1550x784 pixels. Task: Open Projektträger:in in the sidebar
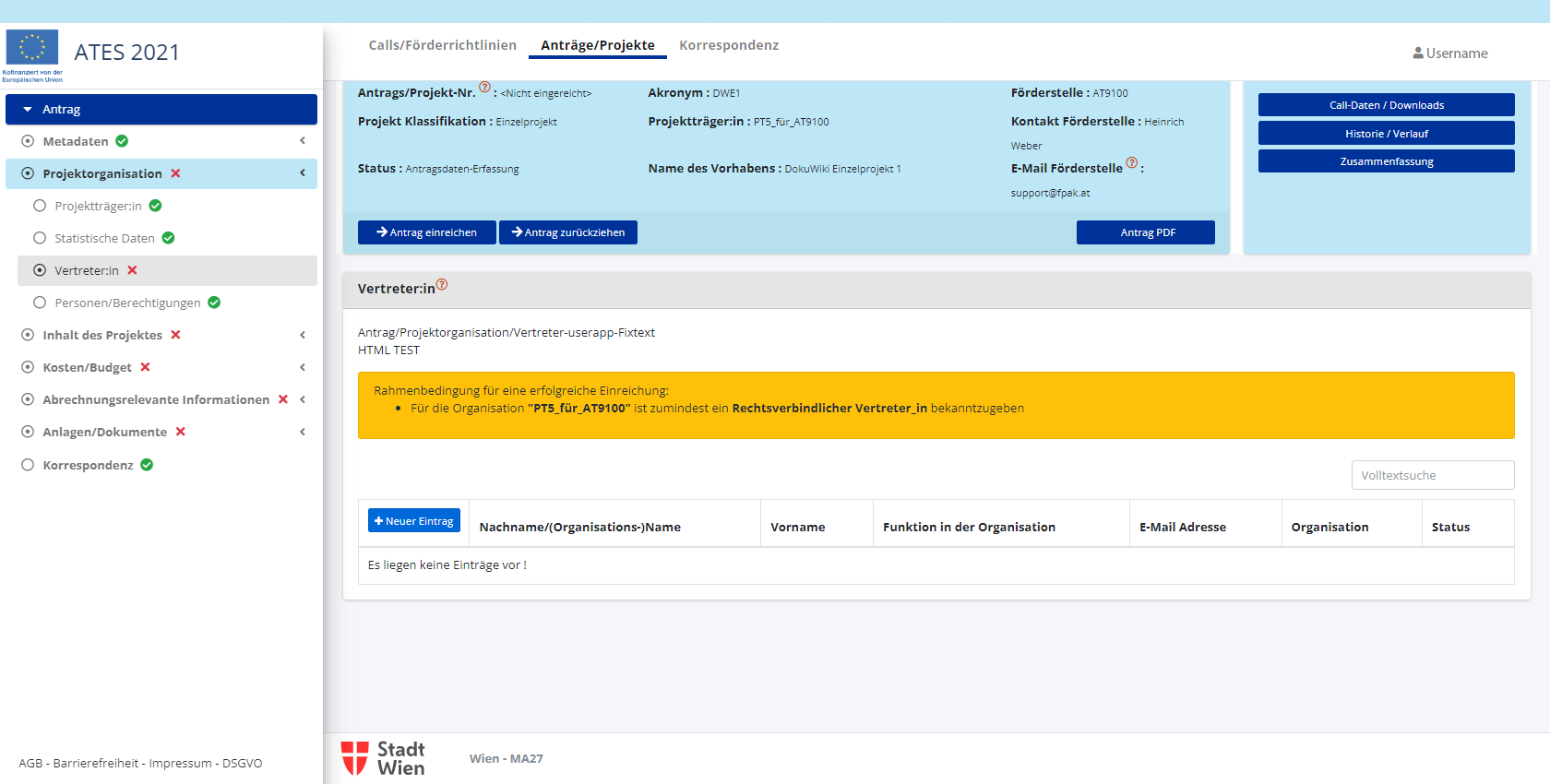(x=98, y=206)
